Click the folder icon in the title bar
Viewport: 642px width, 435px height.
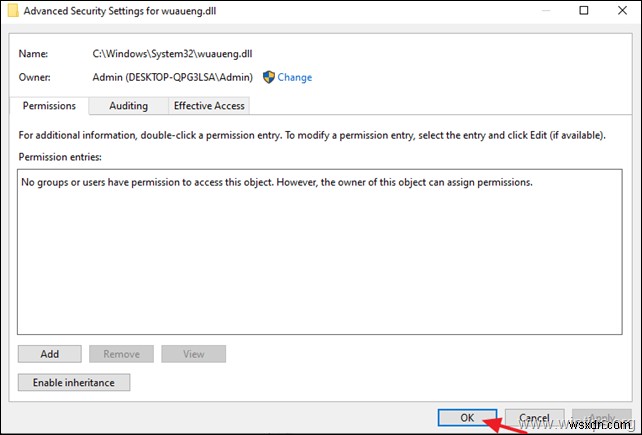(13, 11)
